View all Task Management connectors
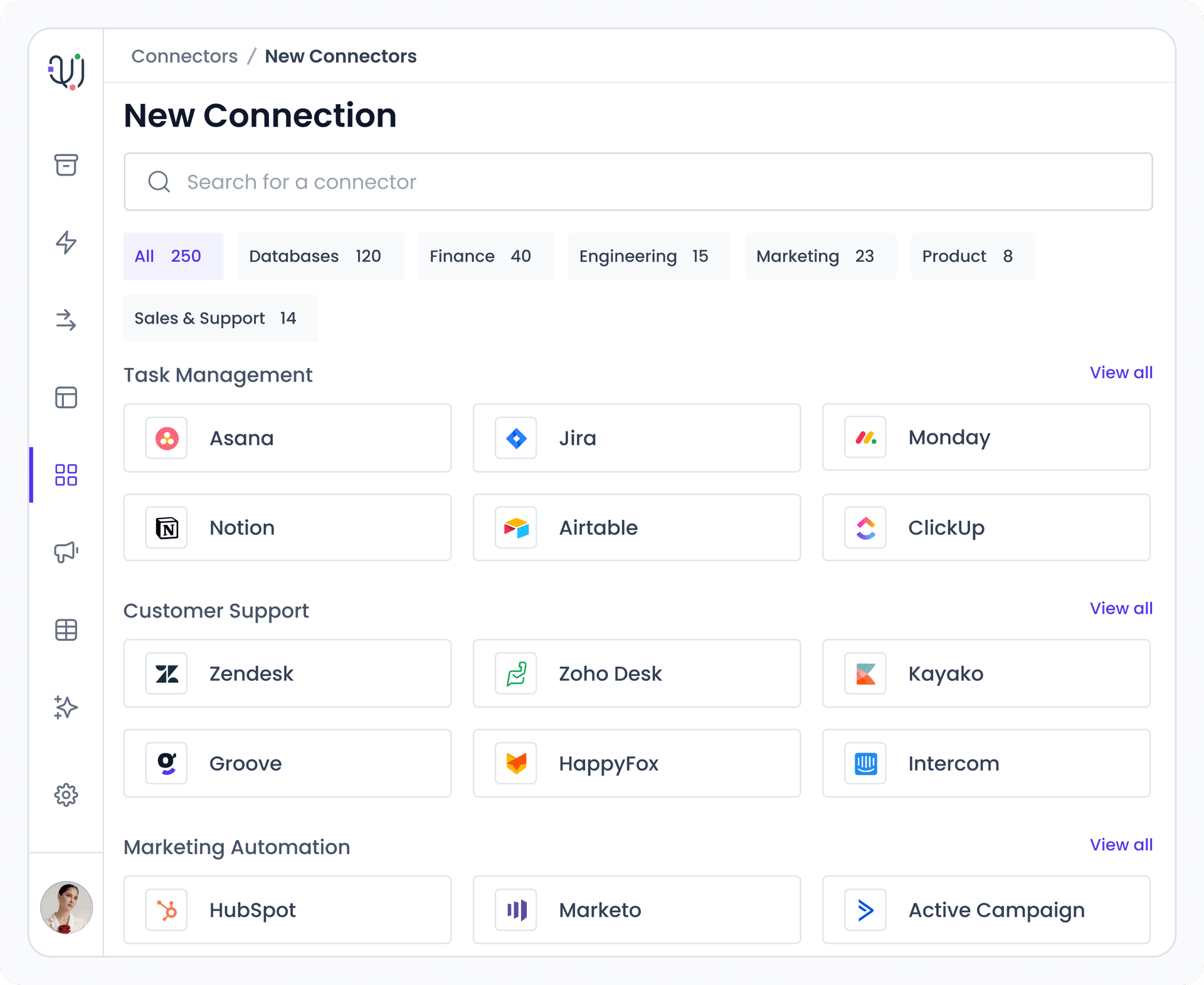 click(1121, 372)
